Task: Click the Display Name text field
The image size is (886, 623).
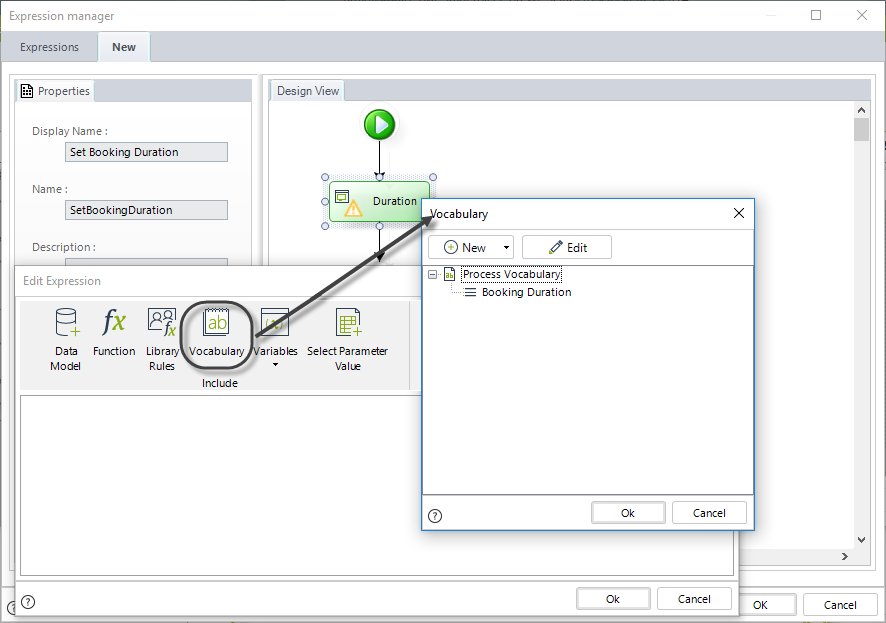Action: pyautogui.click(x=146, y=152)
